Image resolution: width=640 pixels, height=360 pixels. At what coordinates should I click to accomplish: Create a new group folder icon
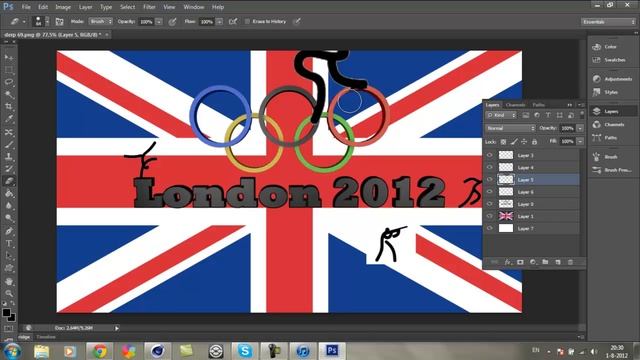click(x=545, y=262)
